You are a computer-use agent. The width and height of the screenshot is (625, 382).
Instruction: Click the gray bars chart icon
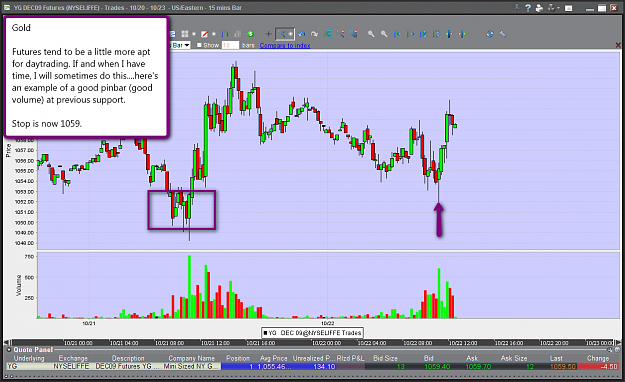pyautogui.click(x=238, y=34)
